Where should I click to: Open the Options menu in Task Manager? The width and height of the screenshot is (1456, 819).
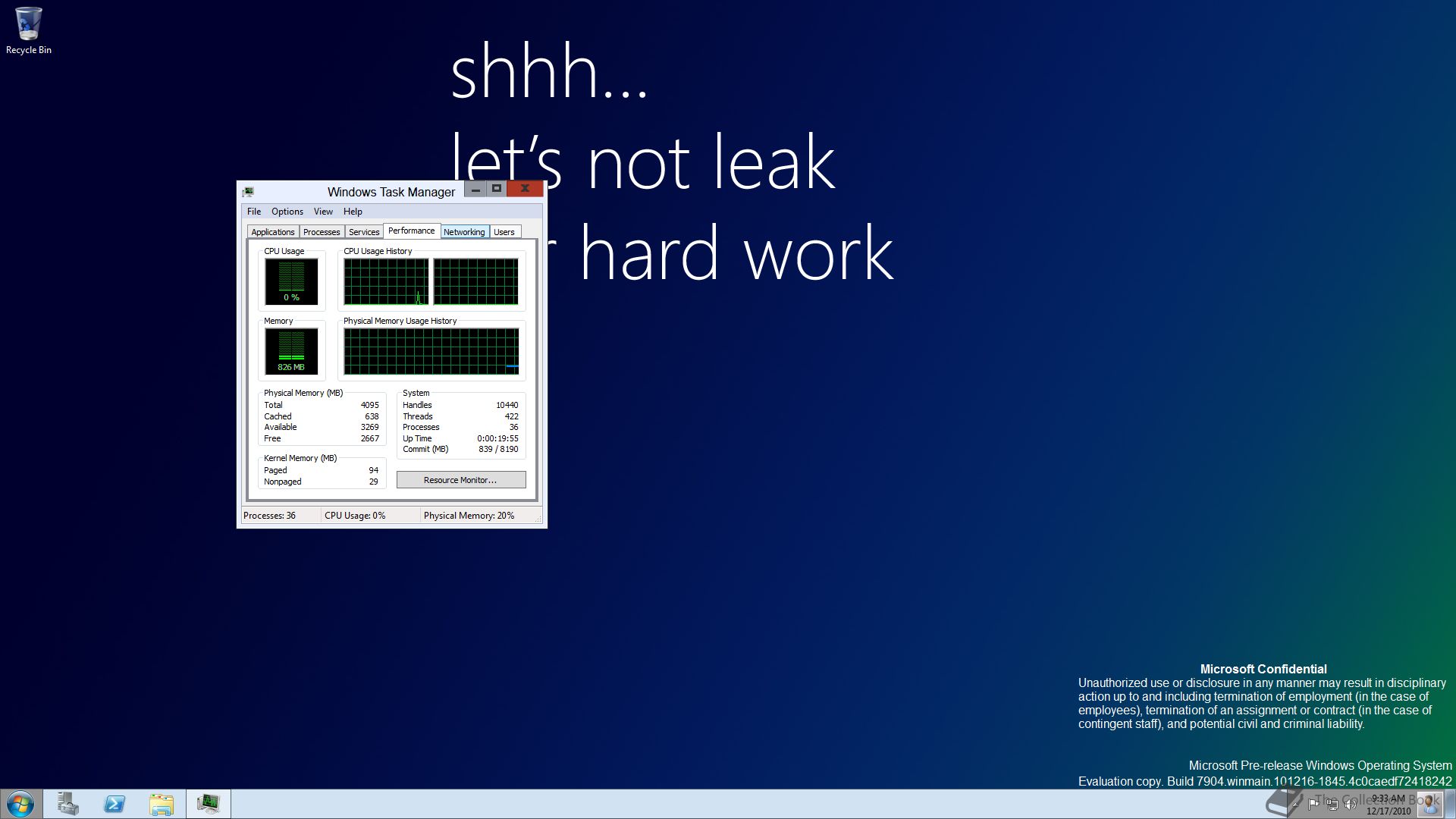pos(287,212)
